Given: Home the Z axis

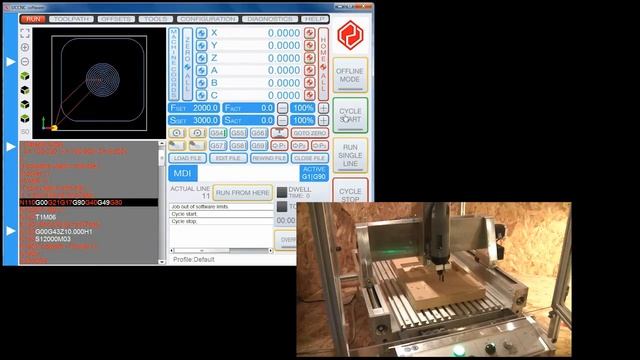Looking at the screenshot, I should (310, 58).
